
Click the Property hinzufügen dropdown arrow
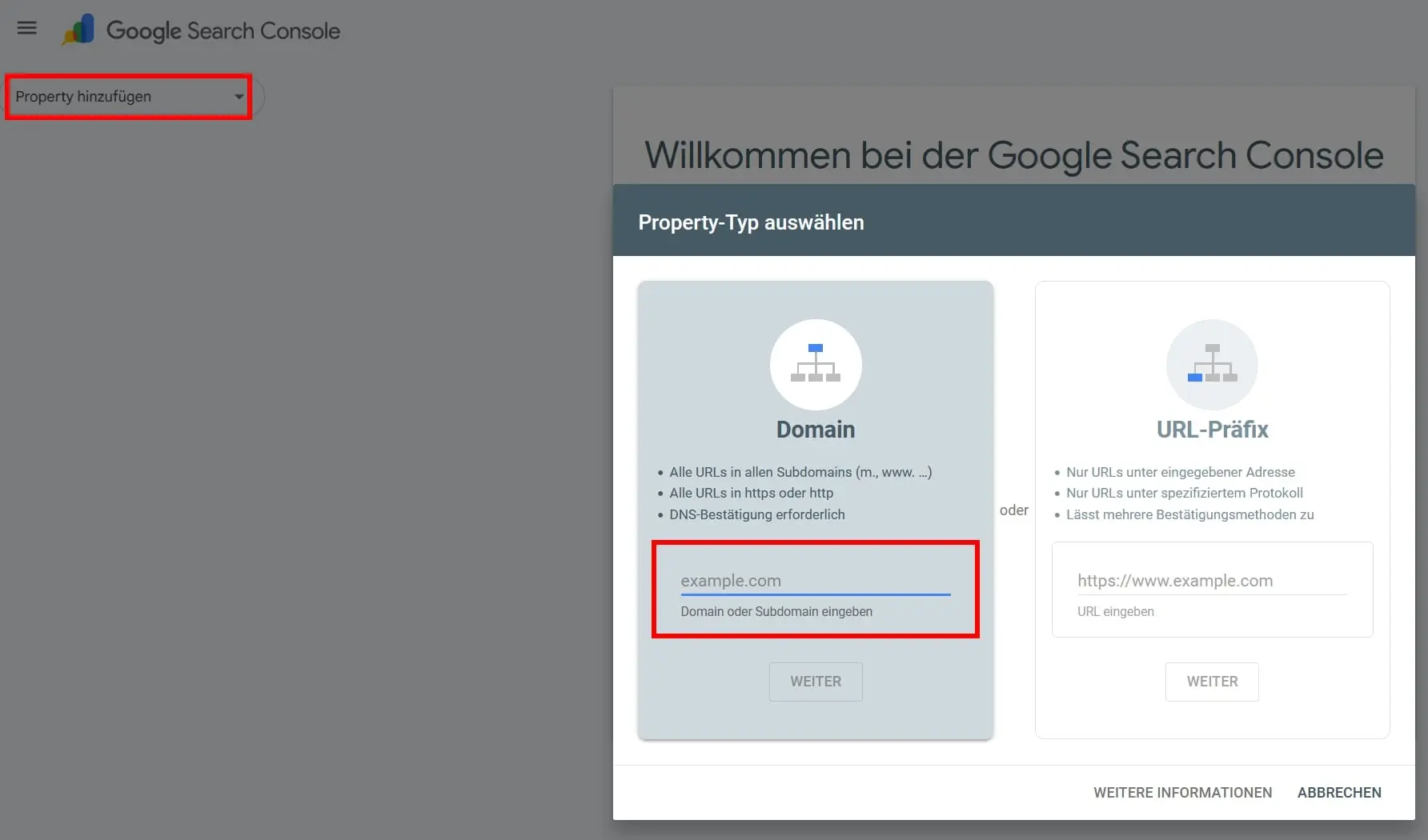click(x=239, y=97)
